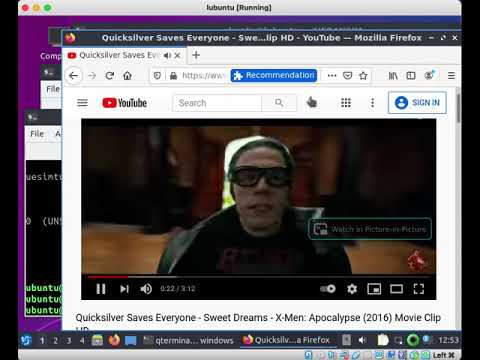Pause the video playback
The width and height of the screenshot is (480, 360).
click(x=101, y=289)
